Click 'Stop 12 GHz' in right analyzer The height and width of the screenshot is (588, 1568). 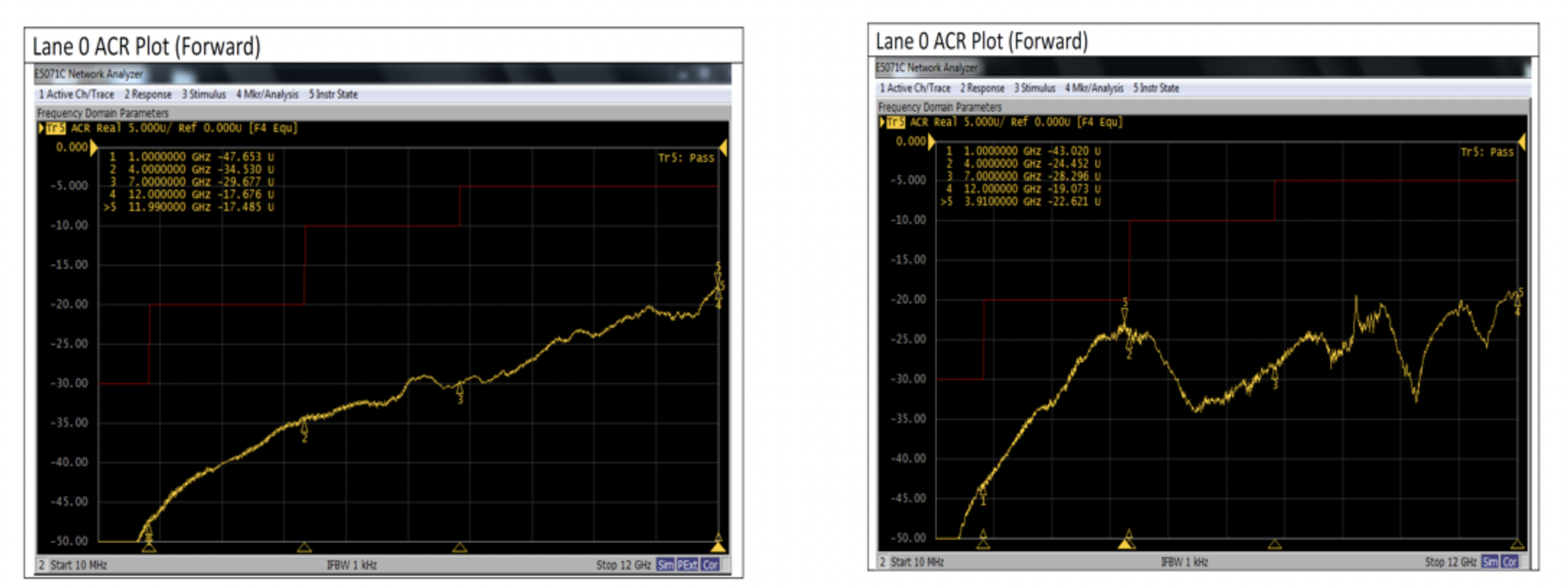(x=1451, y=561)
